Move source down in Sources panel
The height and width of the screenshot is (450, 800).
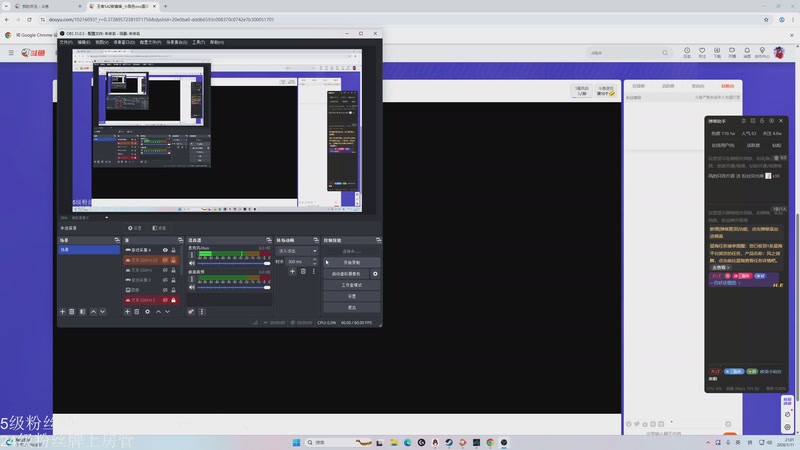167,312
